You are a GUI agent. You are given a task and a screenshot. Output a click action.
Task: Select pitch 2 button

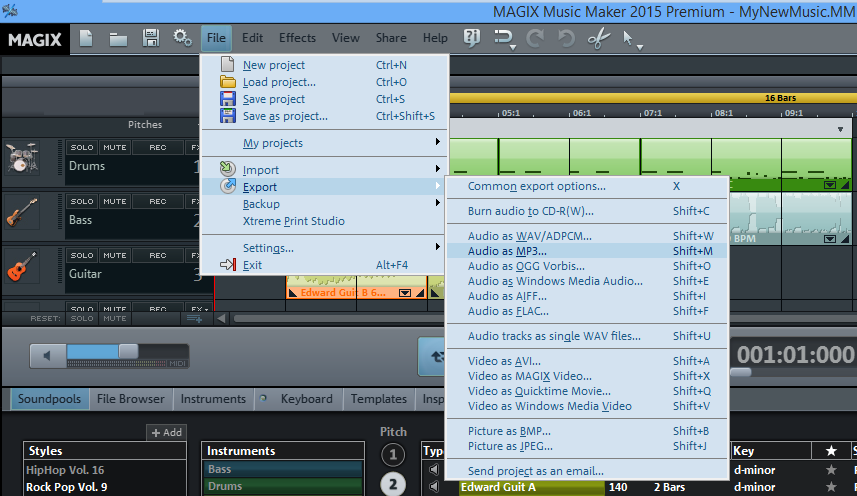click(392, 484)
